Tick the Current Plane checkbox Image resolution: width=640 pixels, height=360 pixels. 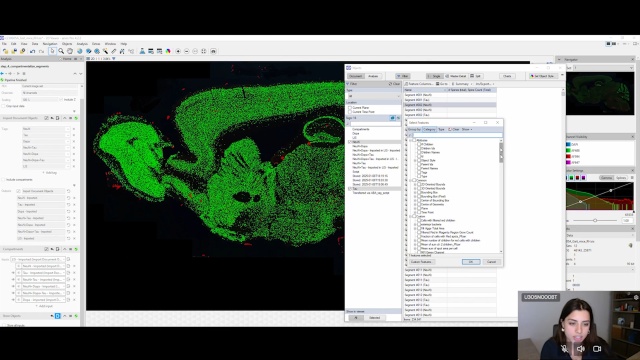tap(350, 108)
